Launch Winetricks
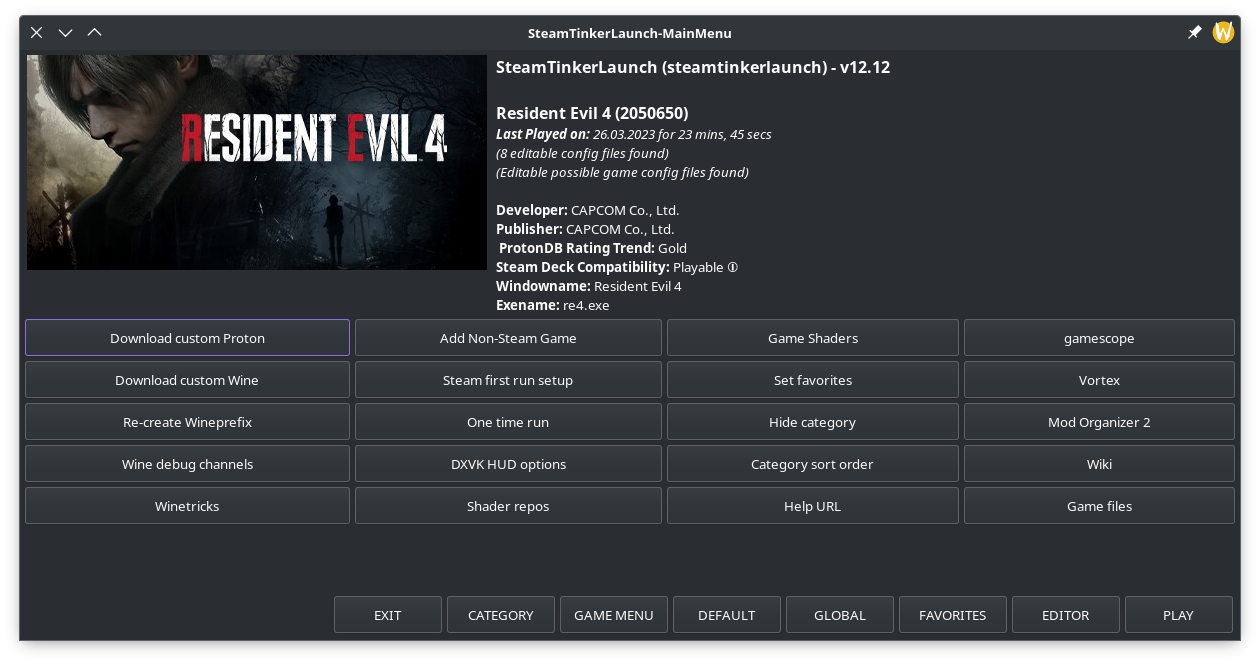The width and height of the screenshot is (1260, 664). [187, 506]
